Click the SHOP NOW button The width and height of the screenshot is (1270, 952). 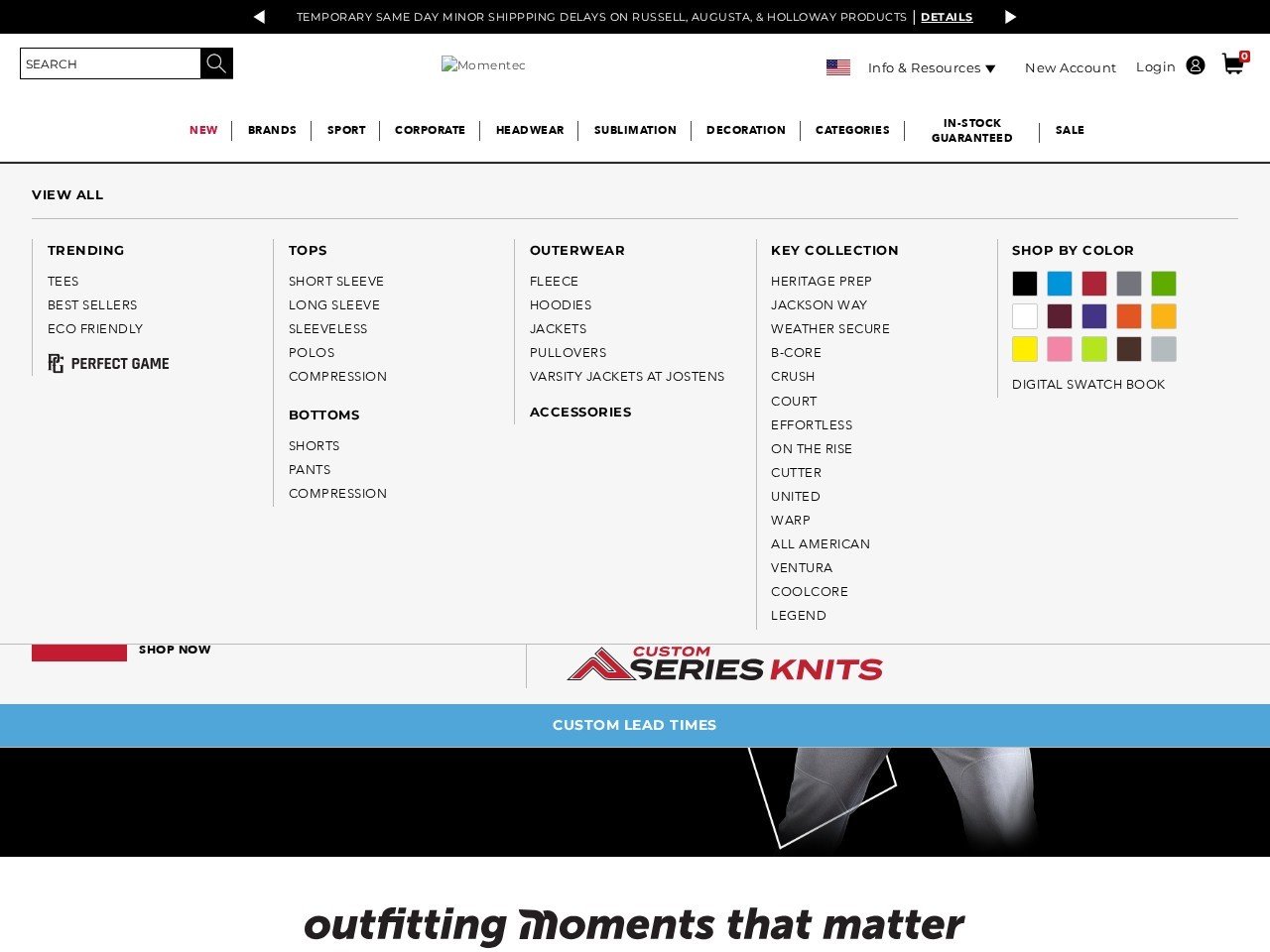[x=175, y=650]
